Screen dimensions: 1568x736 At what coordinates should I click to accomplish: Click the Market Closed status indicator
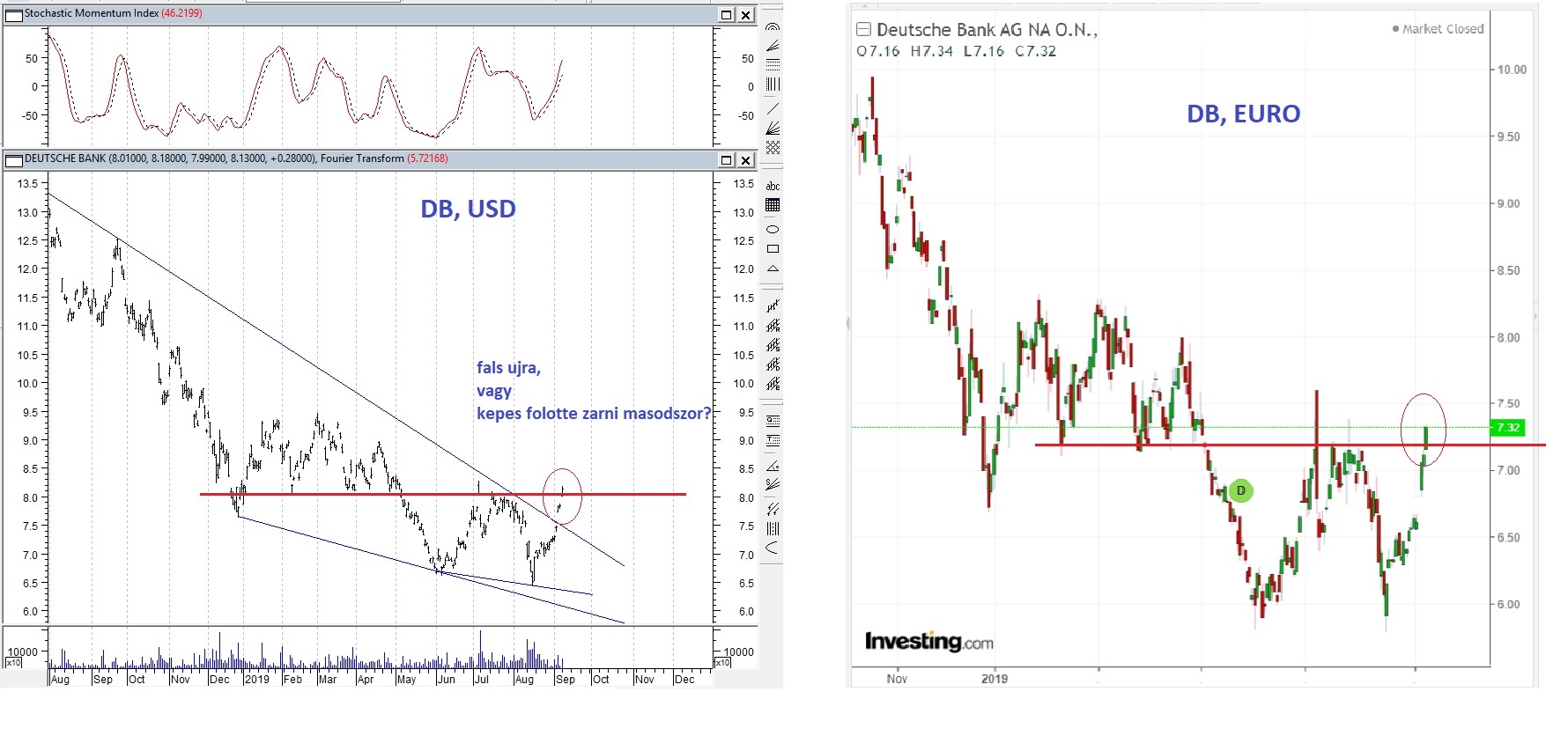[x=1438, y=29]
